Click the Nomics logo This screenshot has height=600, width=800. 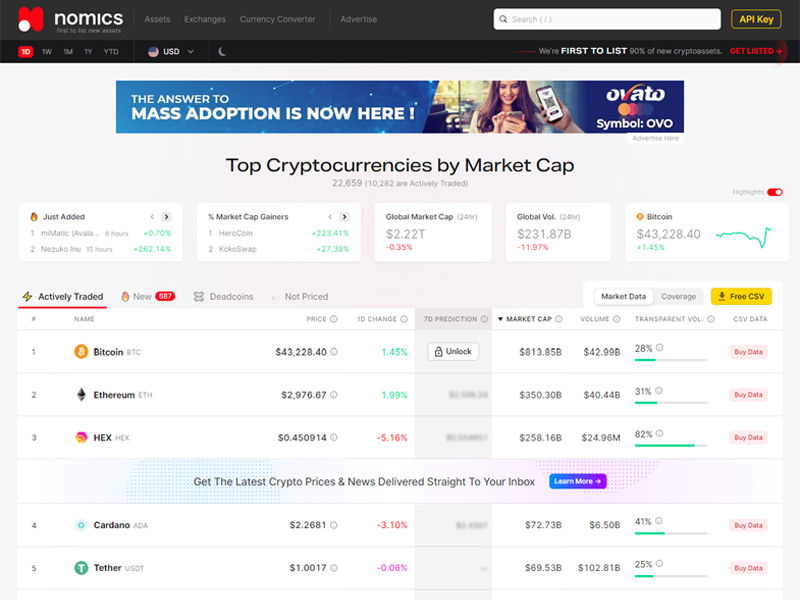(x=70, y=20)
